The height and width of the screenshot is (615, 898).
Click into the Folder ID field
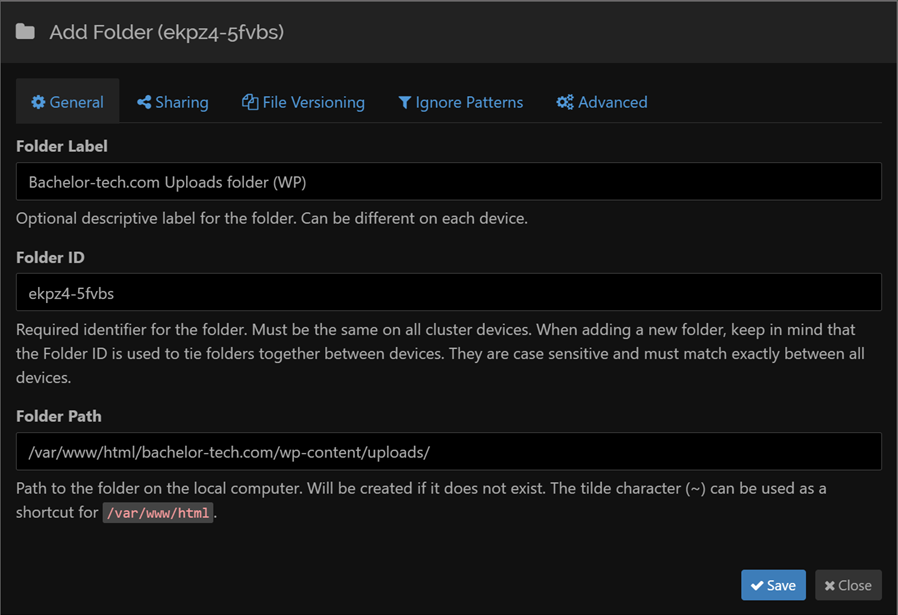tap(448, 293)
